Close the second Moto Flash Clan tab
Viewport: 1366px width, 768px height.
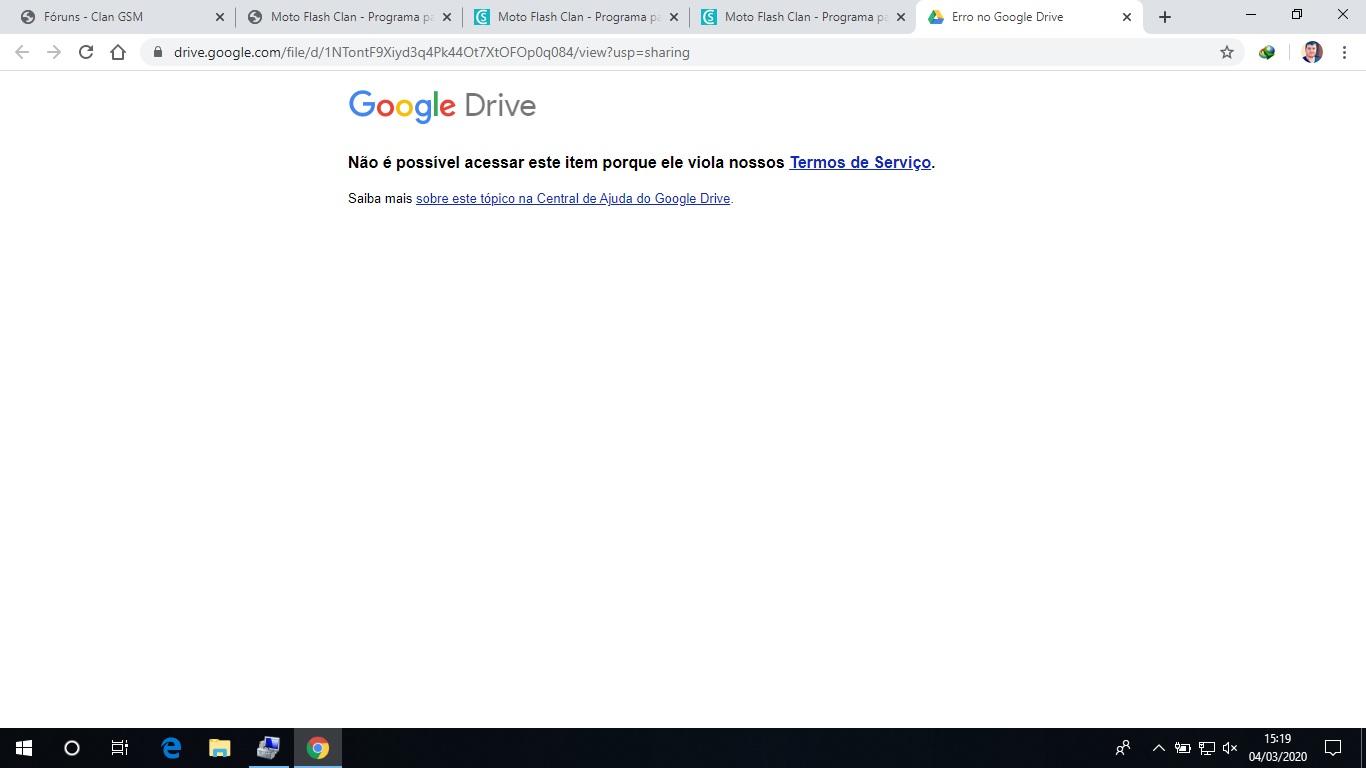674,17
